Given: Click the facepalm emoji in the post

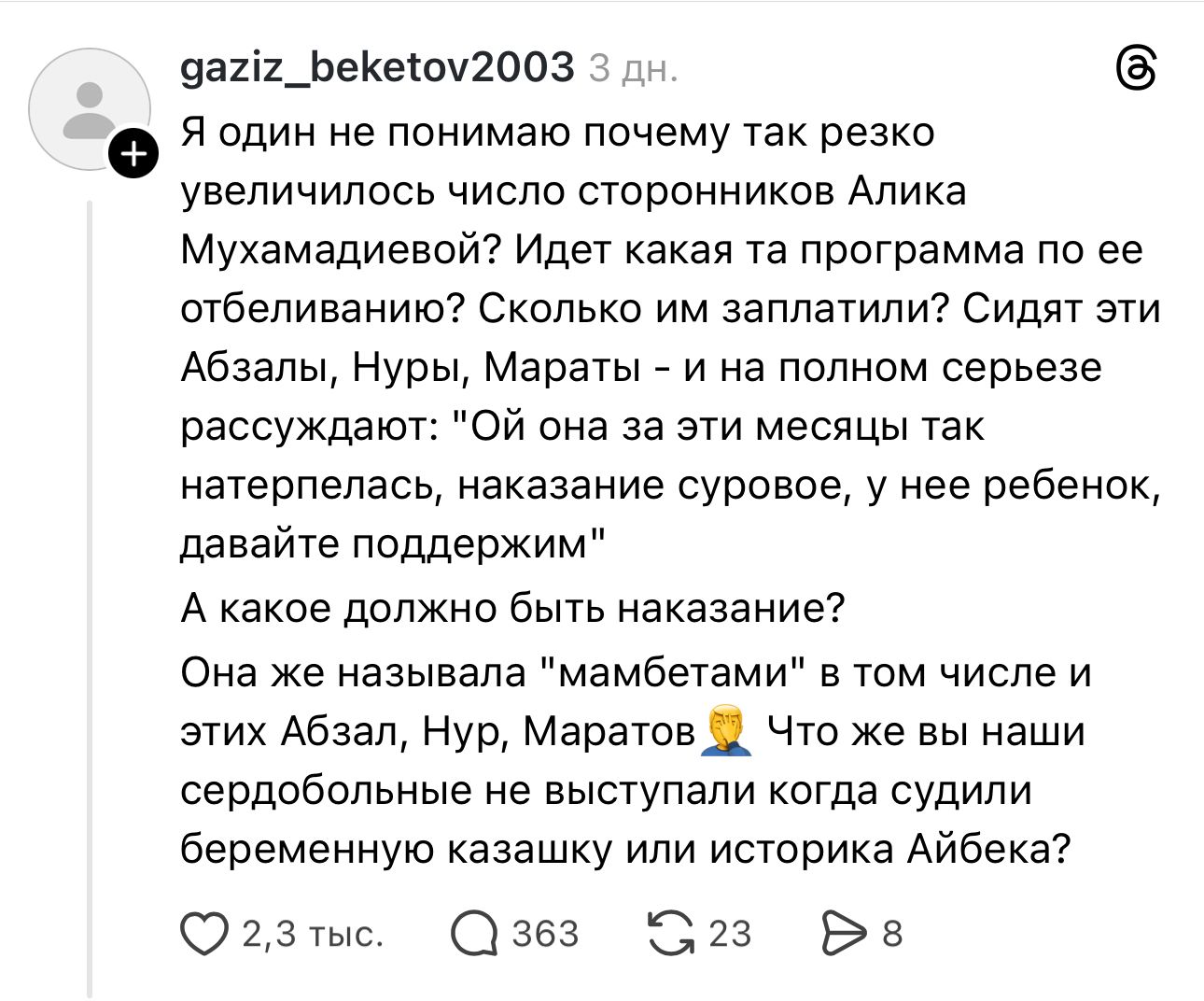Looking at the screenshot, I should [731, 731].
